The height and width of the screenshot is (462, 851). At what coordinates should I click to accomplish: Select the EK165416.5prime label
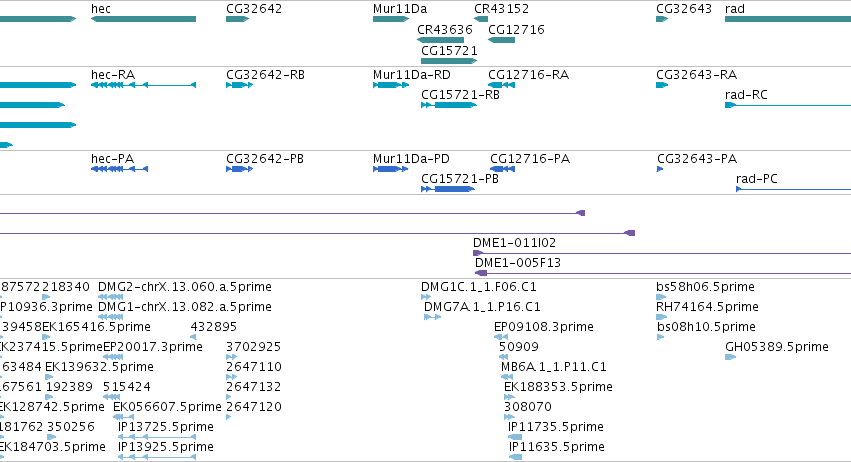(97, 327)
